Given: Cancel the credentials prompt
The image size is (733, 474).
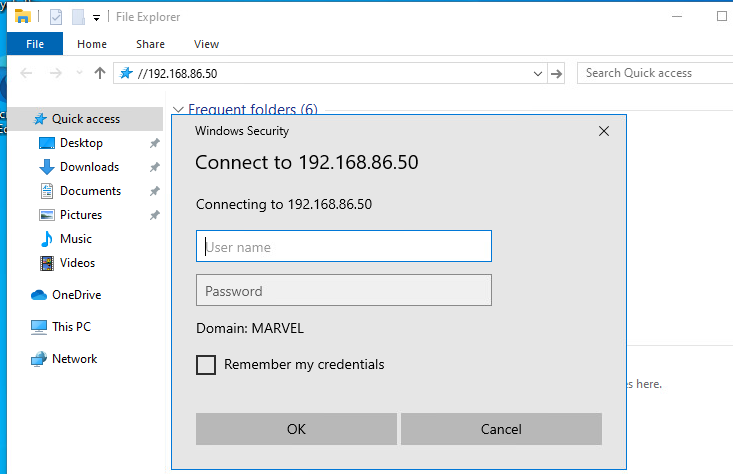Looking at the screenshot, I should coord(501,429).
